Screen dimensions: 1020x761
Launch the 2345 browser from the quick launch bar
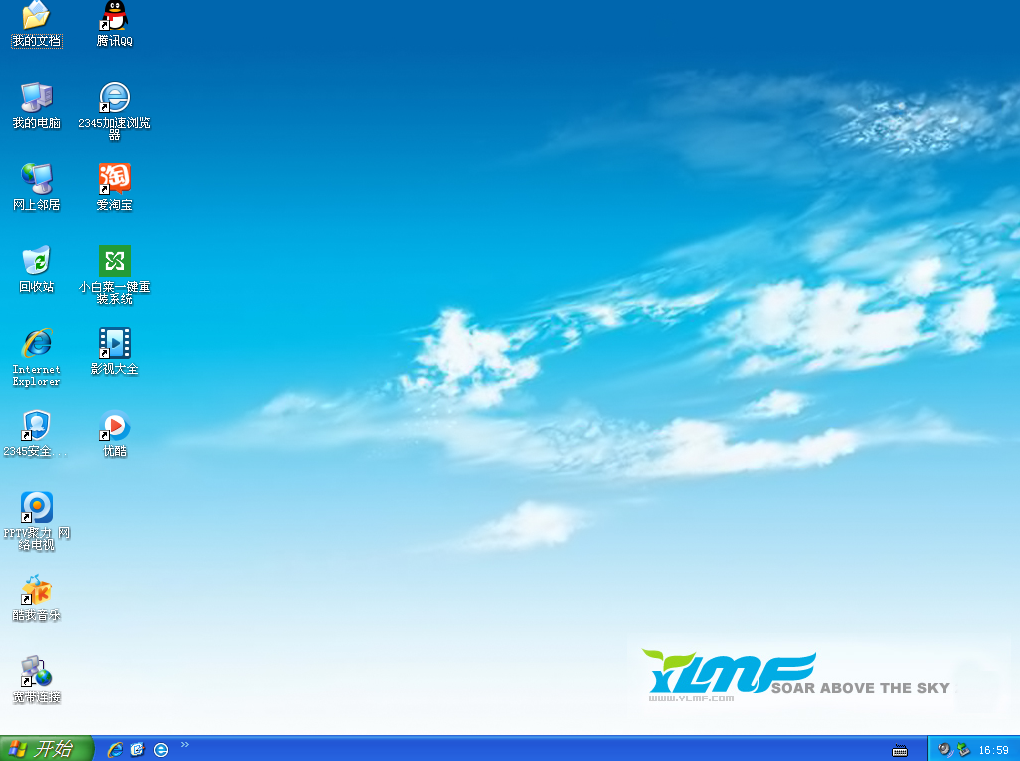tap(161, 750)
